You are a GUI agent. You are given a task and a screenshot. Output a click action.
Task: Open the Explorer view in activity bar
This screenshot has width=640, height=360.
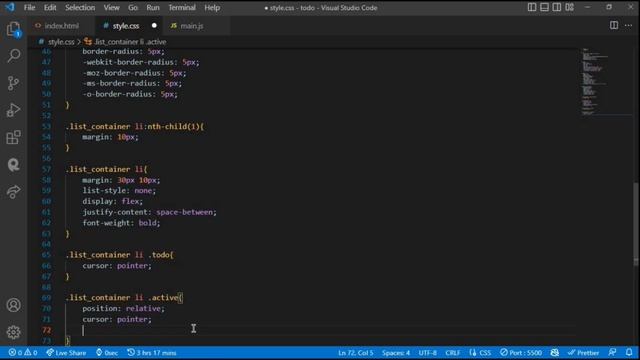(x=13, y=29)
